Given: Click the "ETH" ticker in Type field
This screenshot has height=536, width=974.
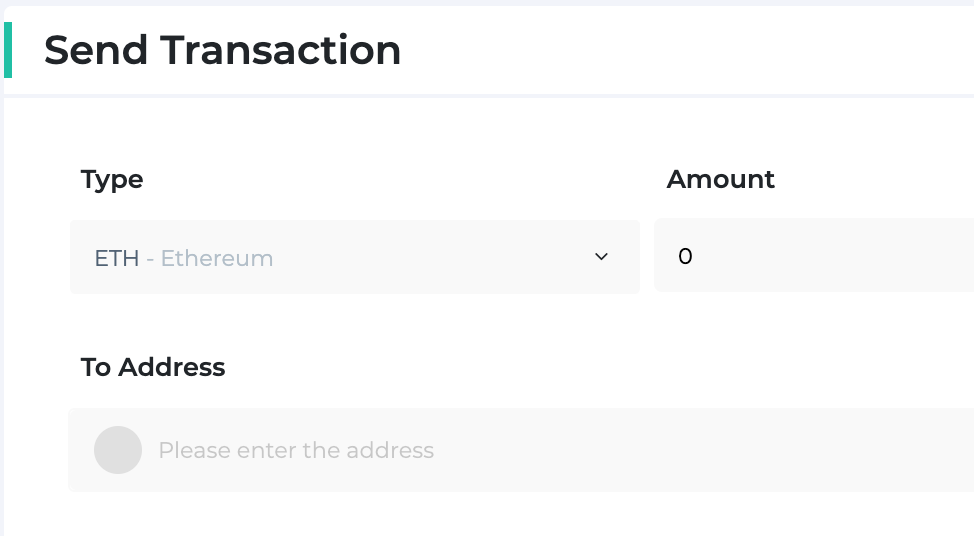Looking at the screenshot, I should click(x=117, y=258).
